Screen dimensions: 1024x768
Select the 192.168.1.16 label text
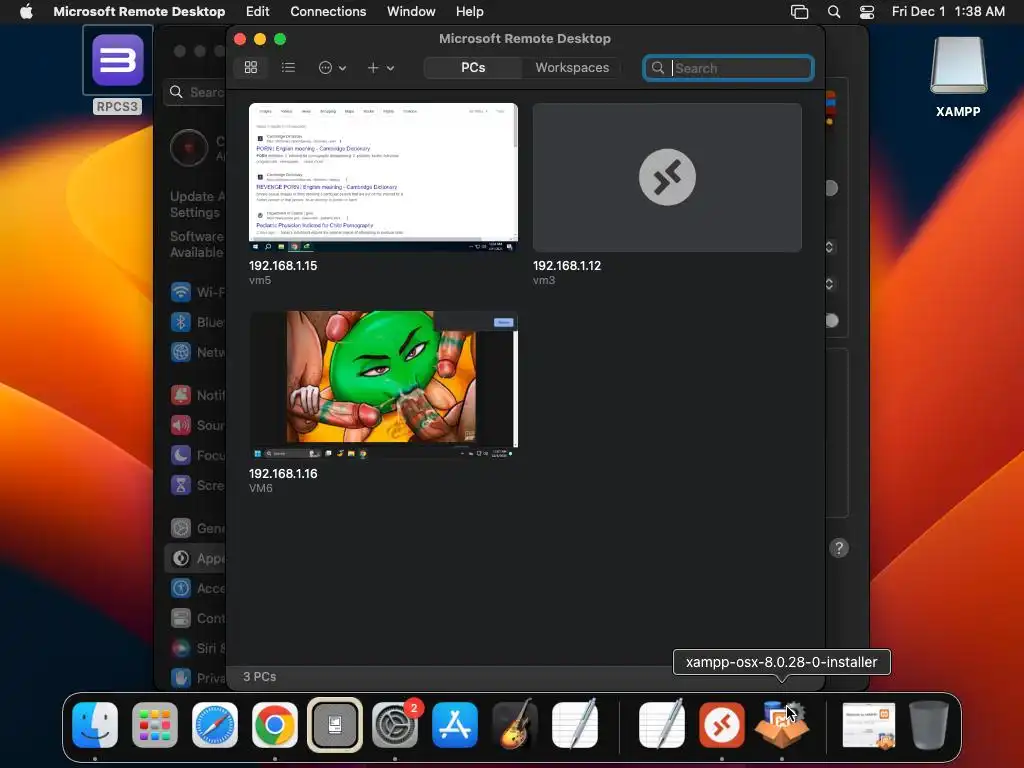click(283, 473)
